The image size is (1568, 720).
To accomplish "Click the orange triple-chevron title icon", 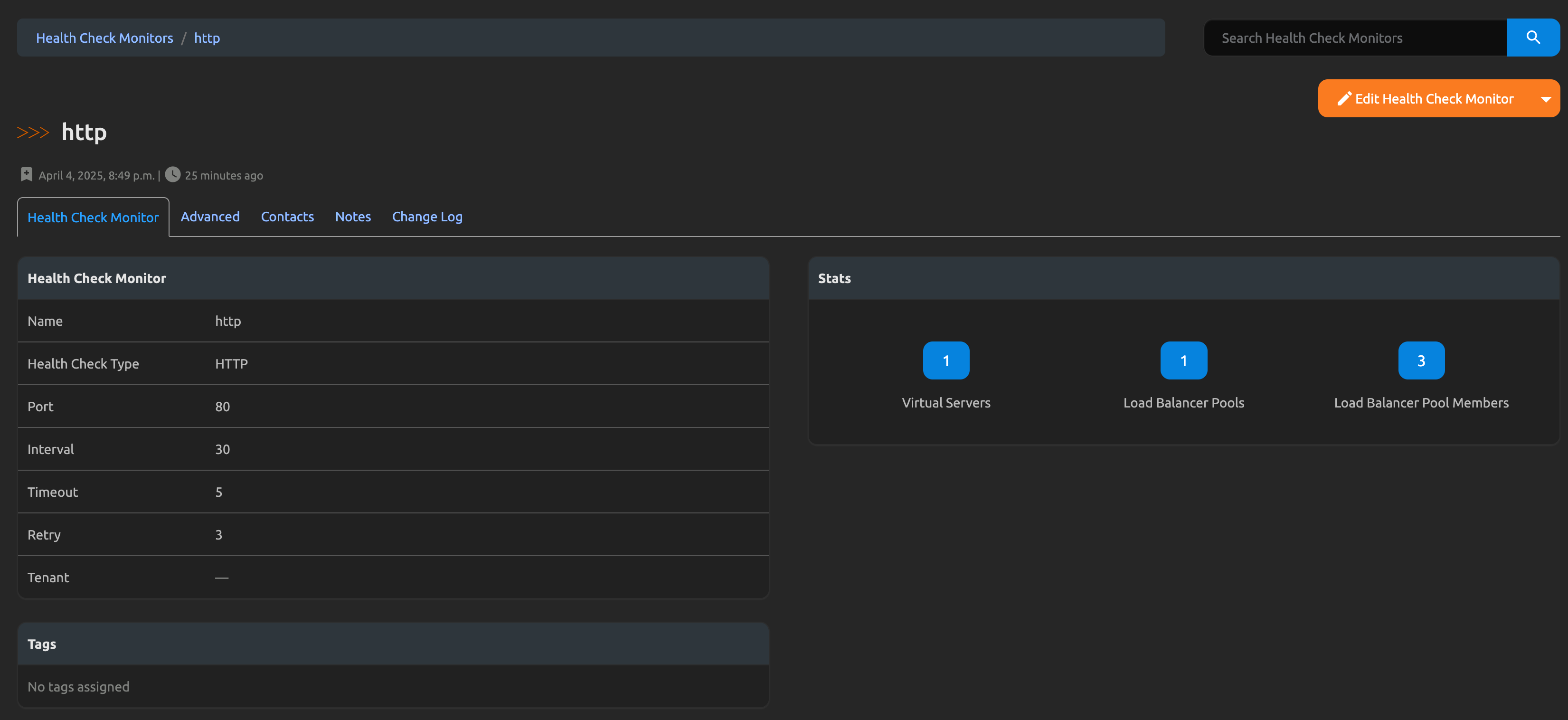I will coord(33,133).
